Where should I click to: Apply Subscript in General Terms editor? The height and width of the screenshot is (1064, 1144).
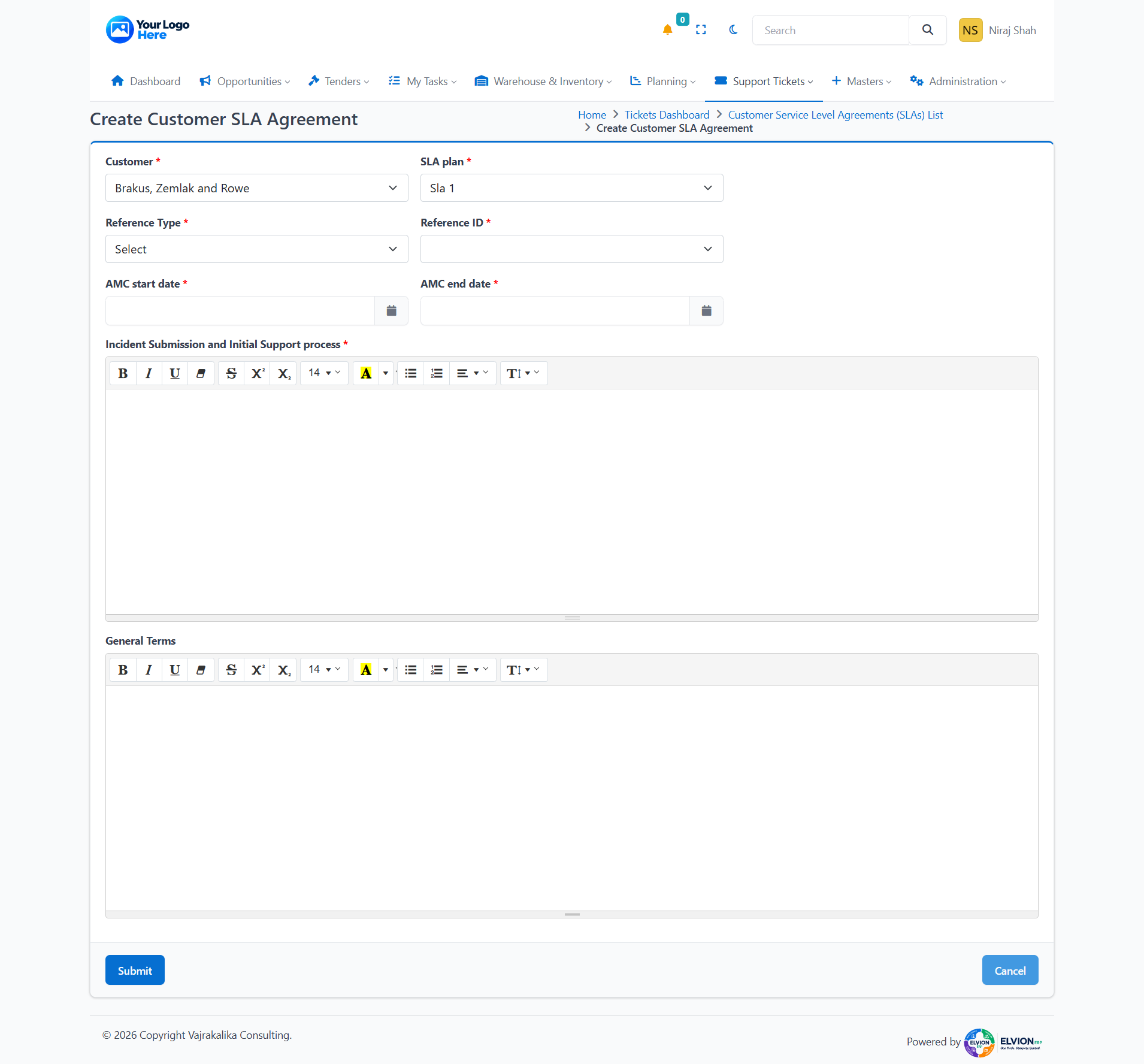tap(283, 670)
